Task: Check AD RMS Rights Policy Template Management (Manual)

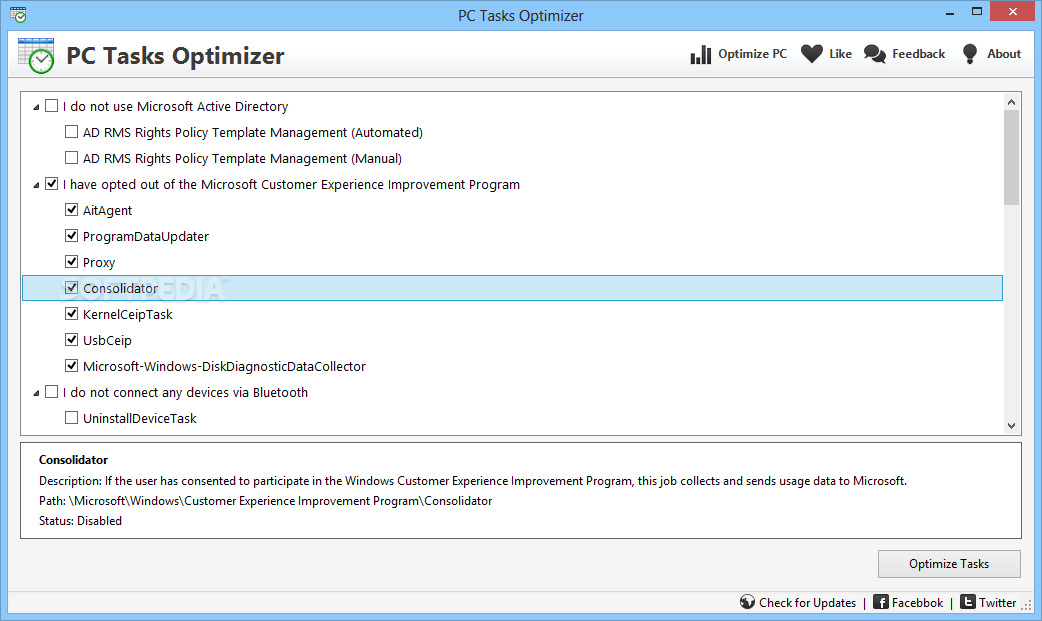Action: 71,158
